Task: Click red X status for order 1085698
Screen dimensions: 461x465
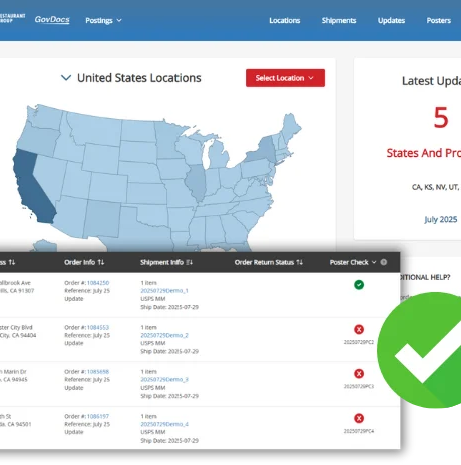Action: [x=359, y=374]
